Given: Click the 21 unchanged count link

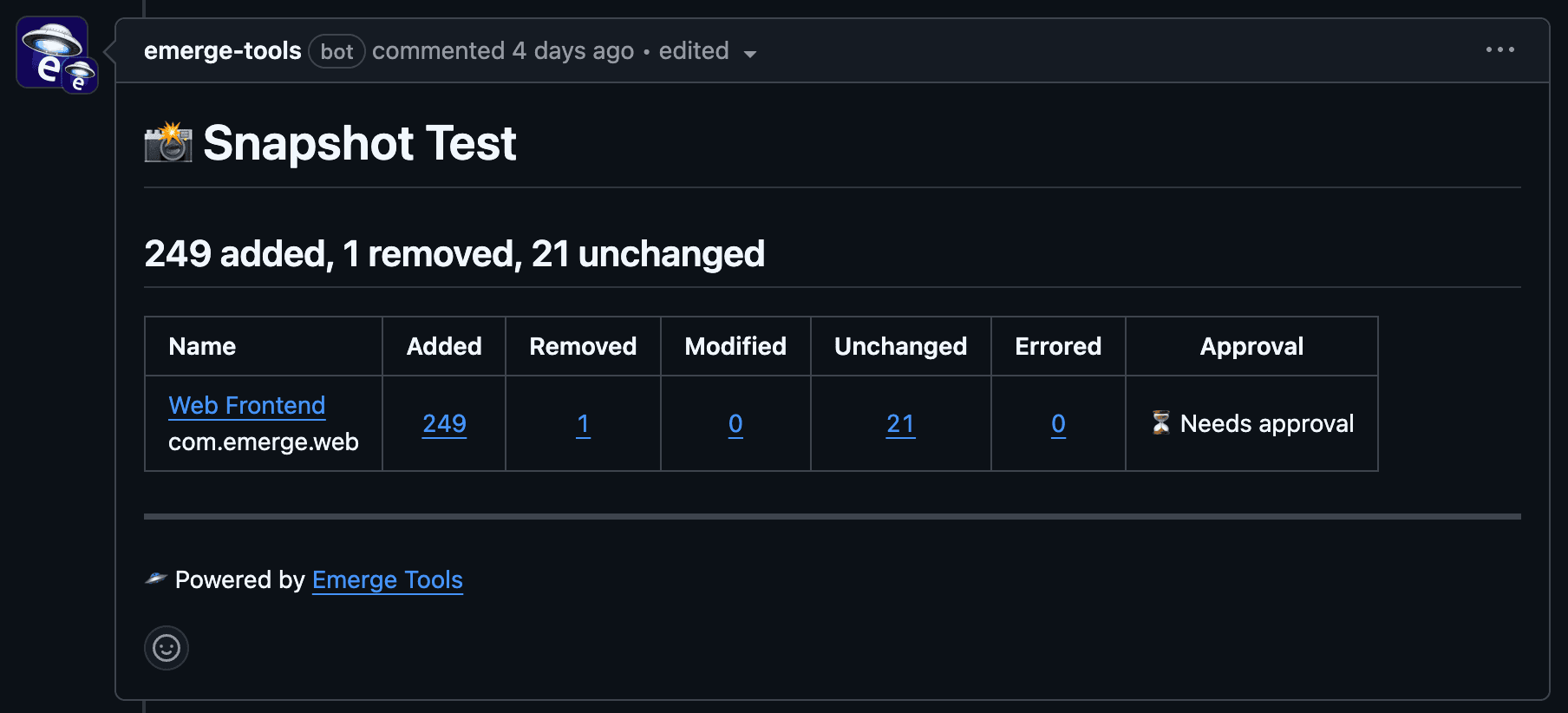Looking at the screenshot, I should coord(900,424).
